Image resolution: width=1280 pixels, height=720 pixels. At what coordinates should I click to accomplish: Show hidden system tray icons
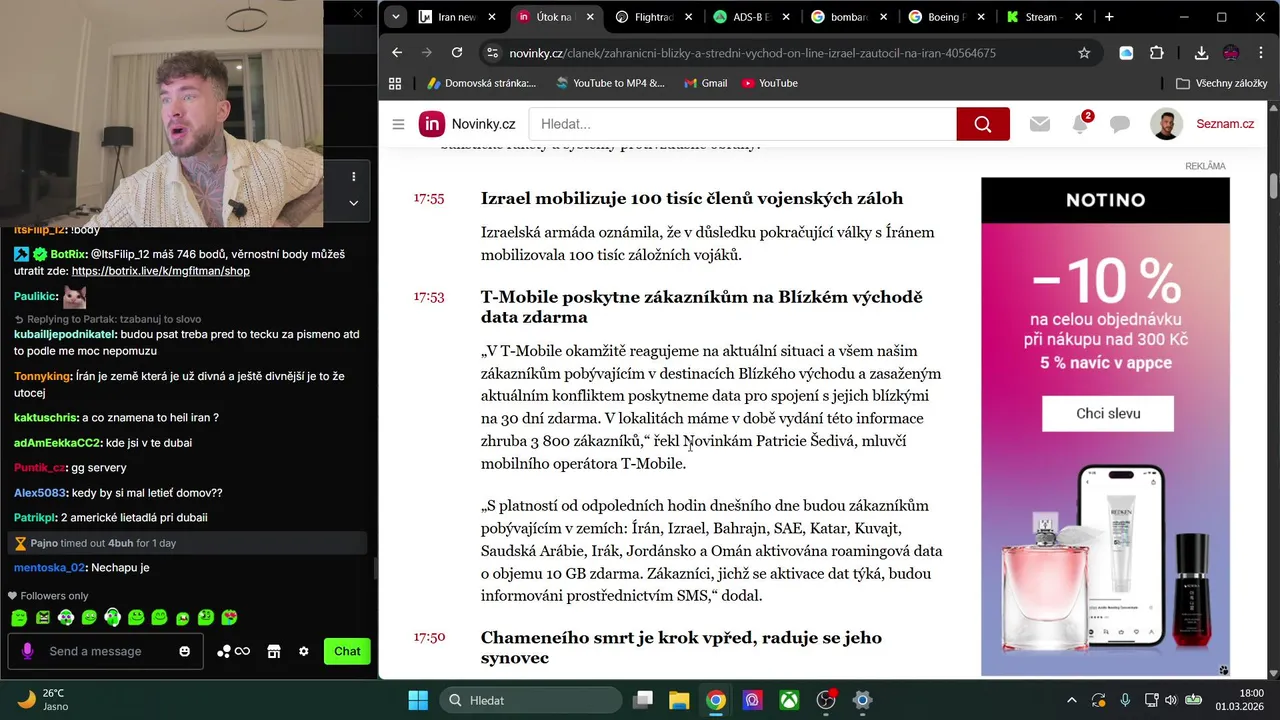[1072, 700]
